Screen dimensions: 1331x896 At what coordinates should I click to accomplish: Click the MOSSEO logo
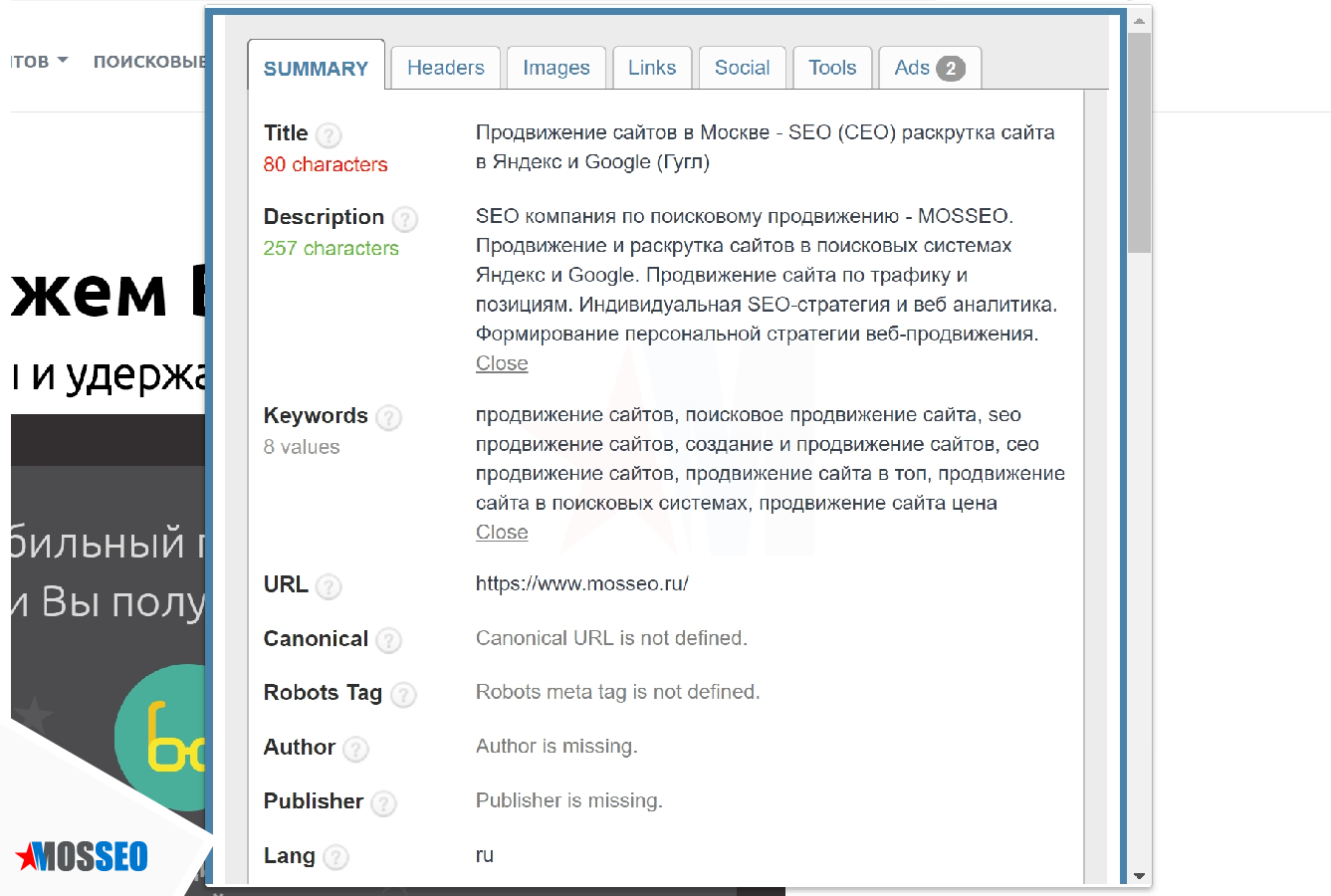tap(83, 855)
